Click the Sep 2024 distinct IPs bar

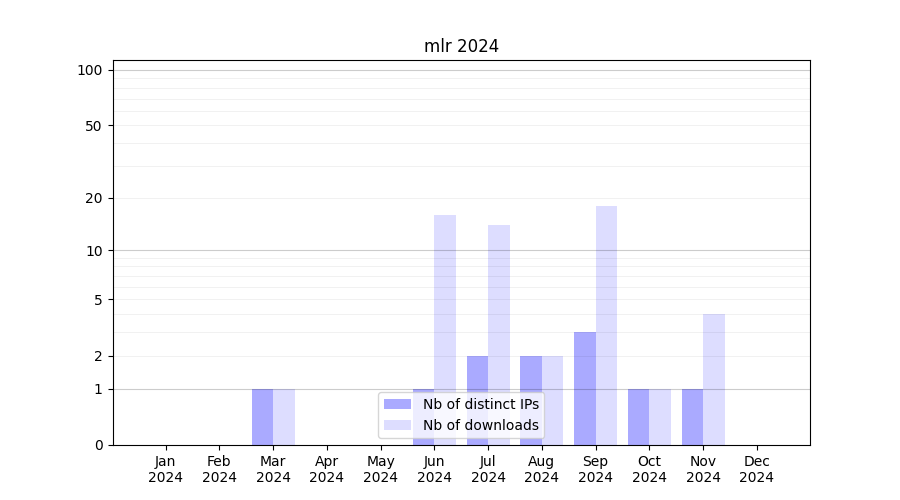[x=585, y=388]
